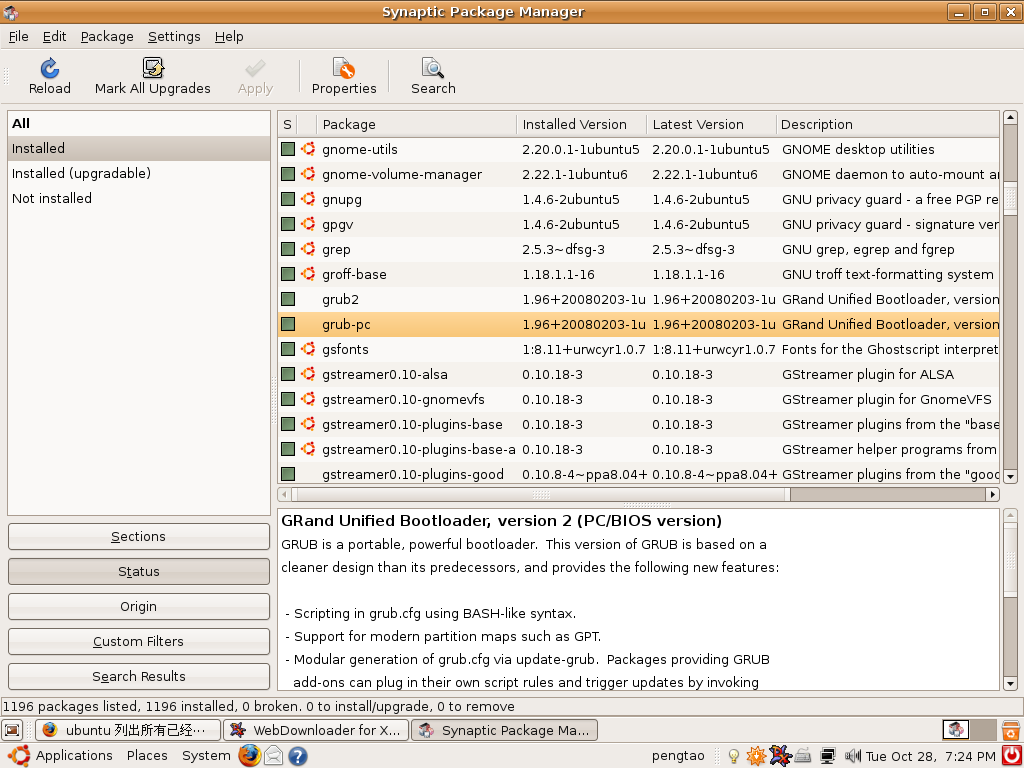Screen dimensions: 1024x768
Task: Click the Origin filter button
Action: pyautogui.click(x=138, y=607)
